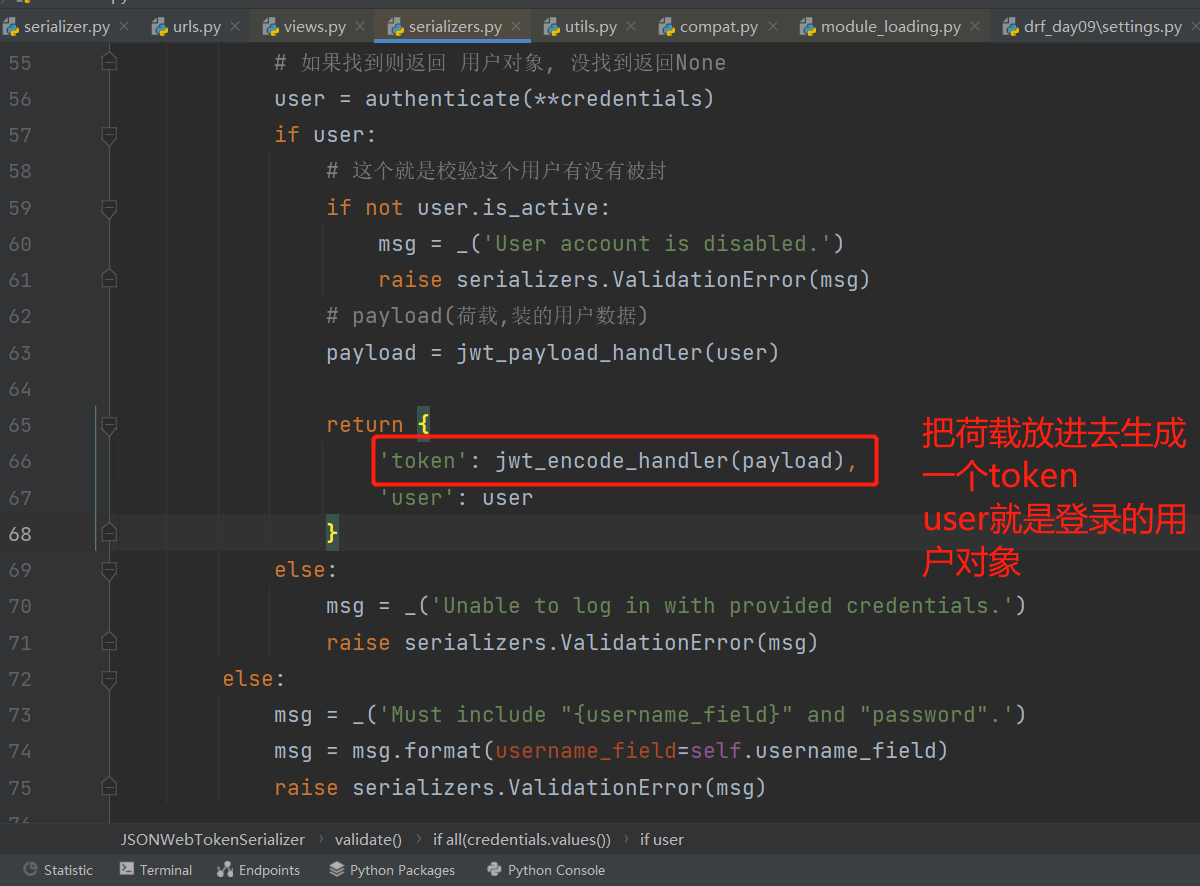Screen dimensions: 1200x886
Task: Click line number 66 in the gutter
Action: tap(20, 461)
